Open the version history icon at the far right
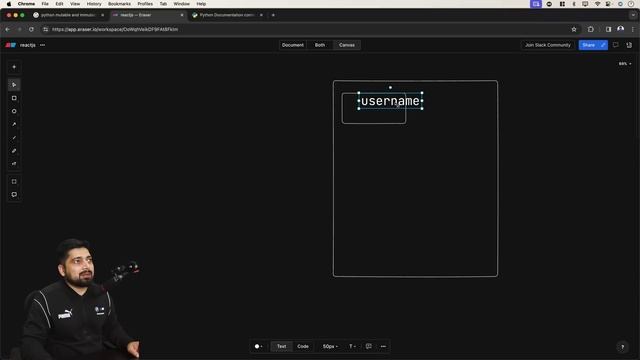This screenshot has width=640, height=360. click(x=629, y=45)
